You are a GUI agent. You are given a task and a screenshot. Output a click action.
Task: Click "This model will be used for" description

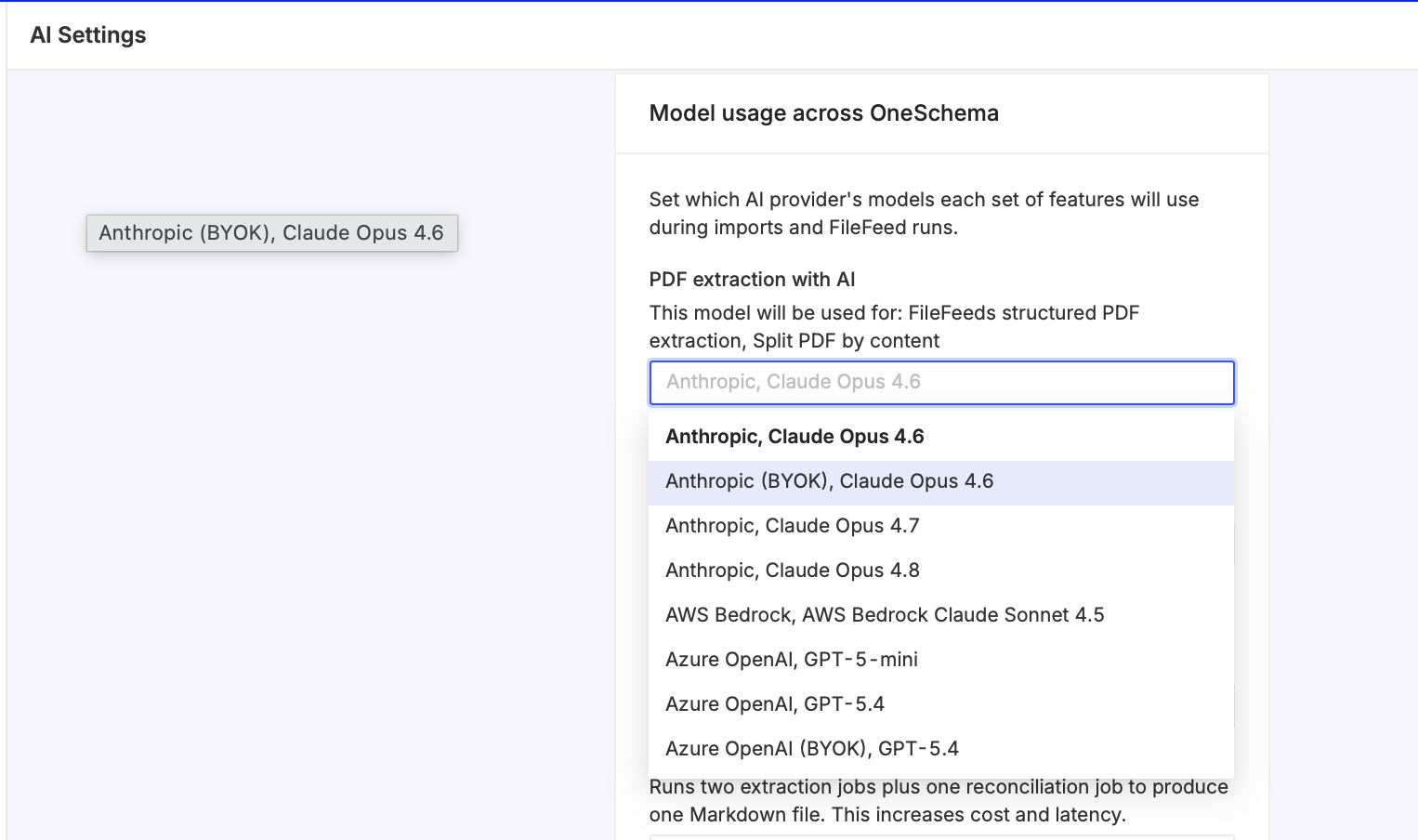coord(894,327)
